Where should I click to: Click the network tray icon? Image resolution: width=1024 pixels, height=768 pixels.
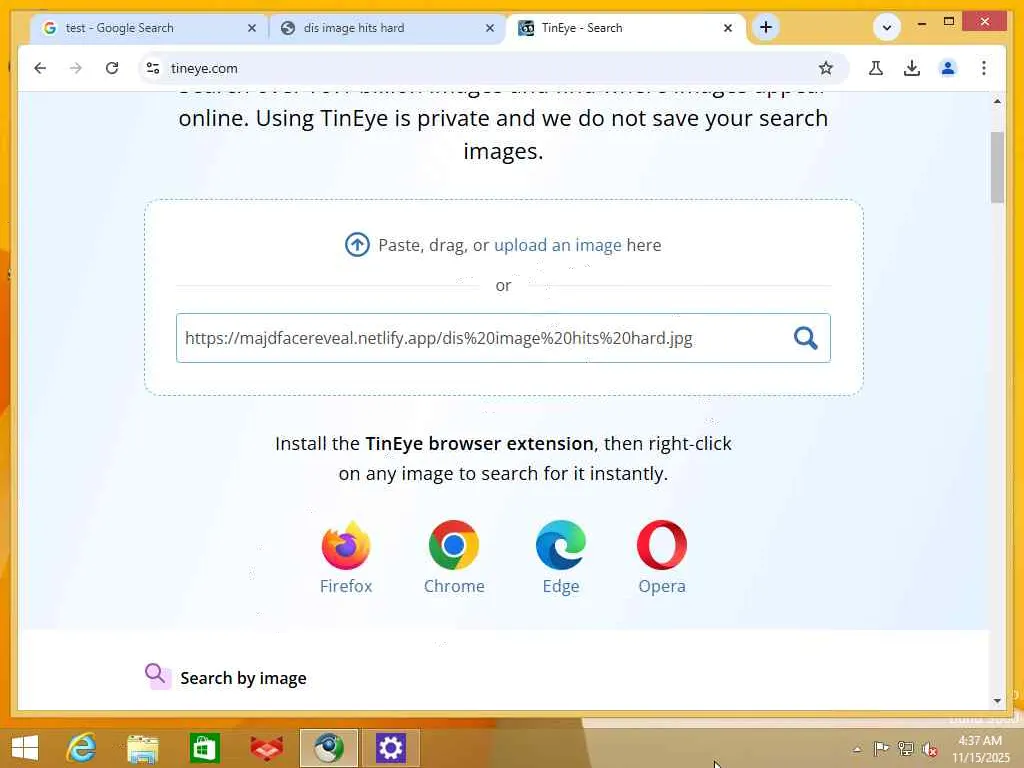click(905, 748)
